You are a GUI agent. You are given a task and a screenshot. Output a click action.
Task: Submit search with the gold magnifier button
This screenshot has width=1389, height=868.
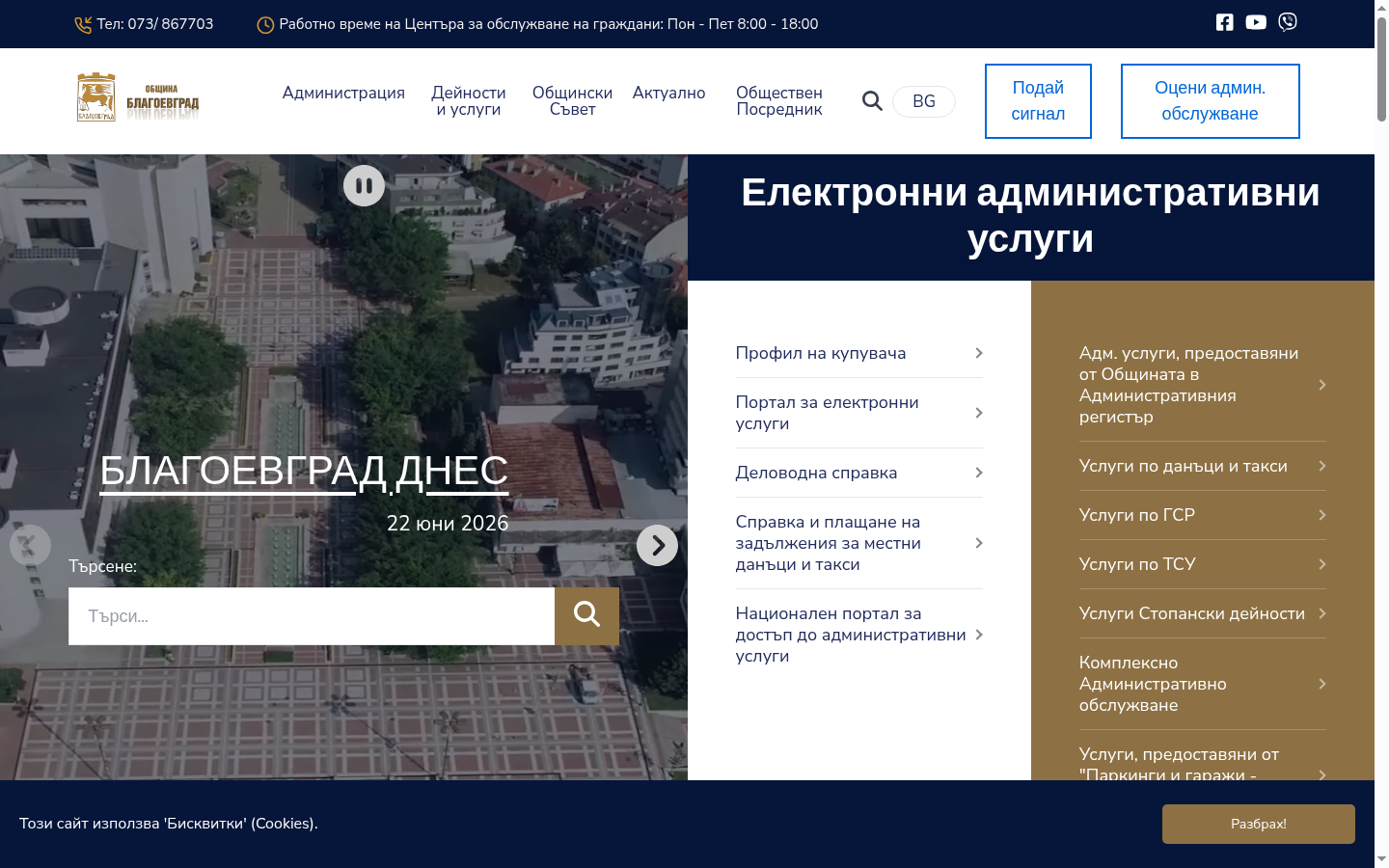[586, 616]
